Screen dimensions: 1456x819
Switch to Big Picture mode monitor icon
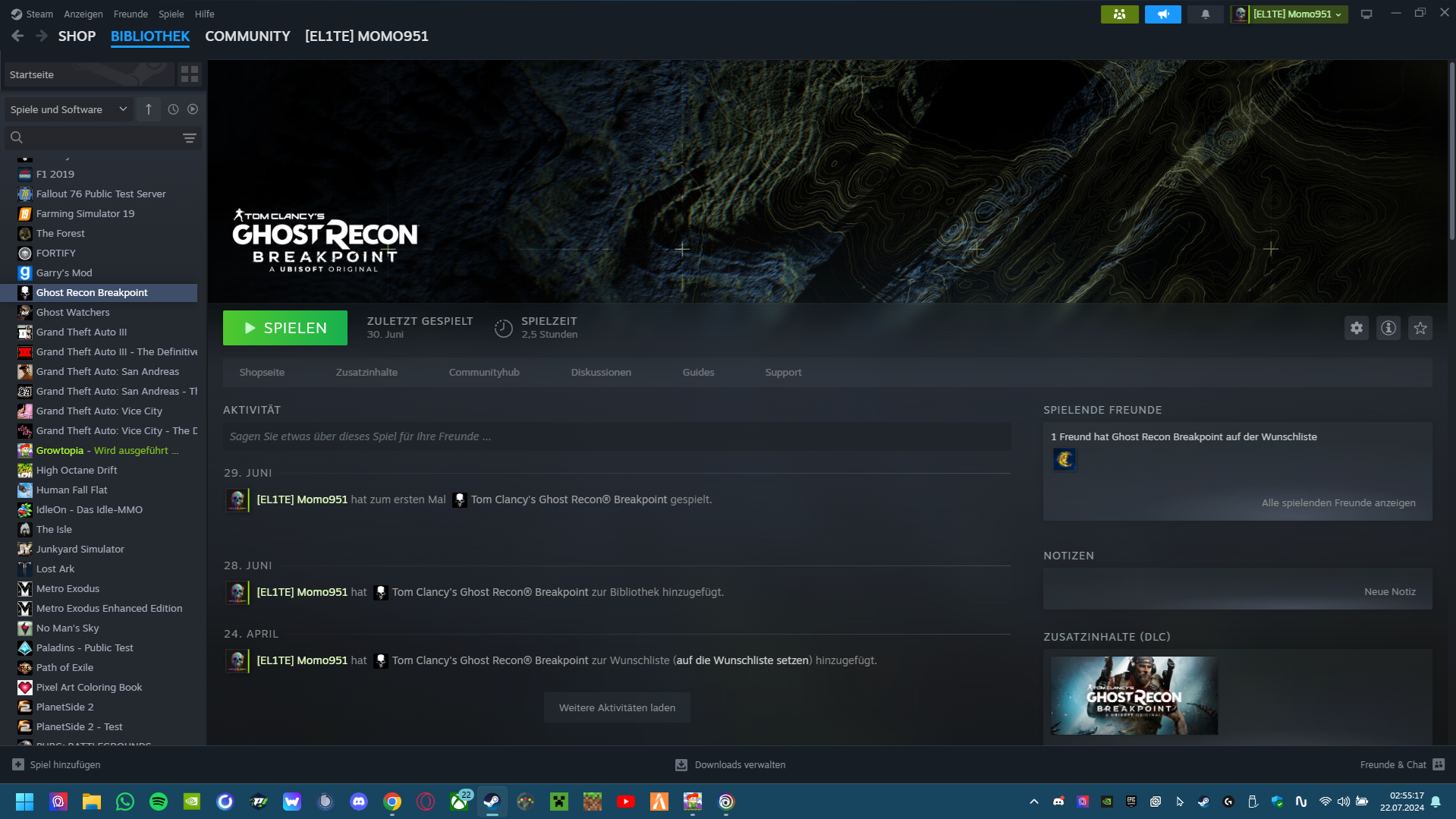coord(1366,14)
